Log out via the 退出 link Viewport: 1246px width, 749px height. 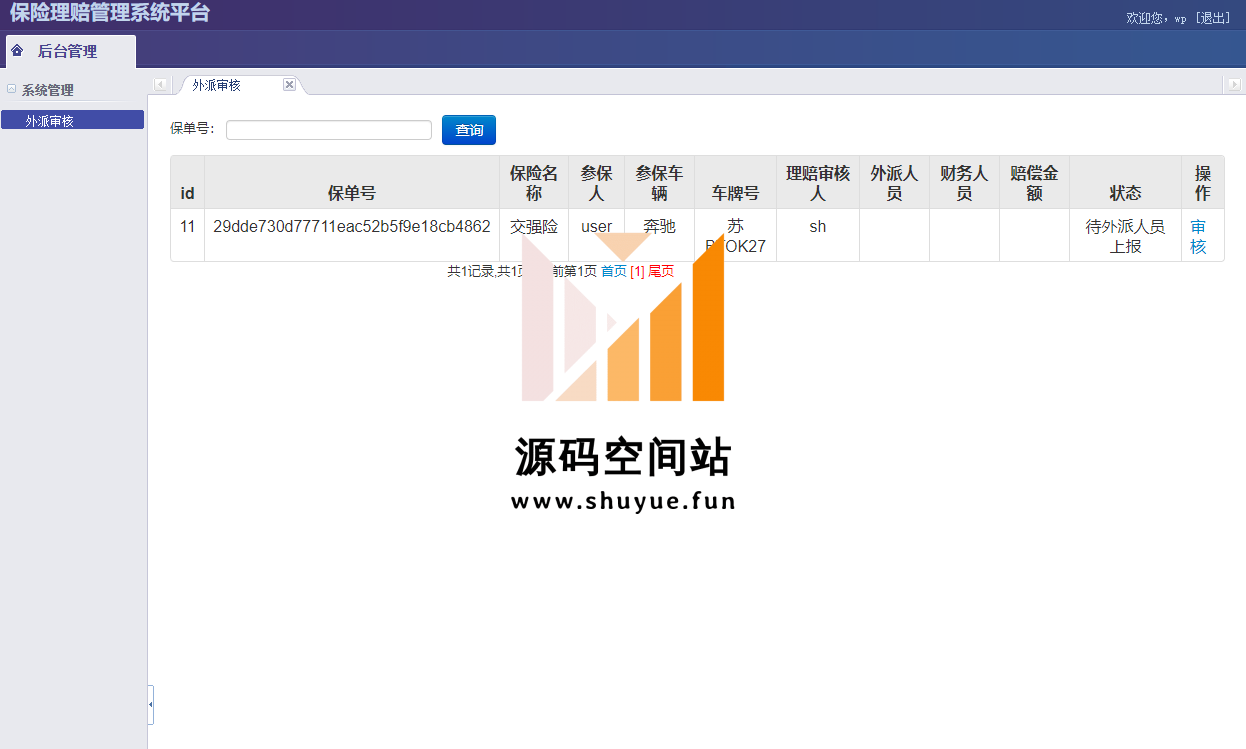tap(1213, 18)
